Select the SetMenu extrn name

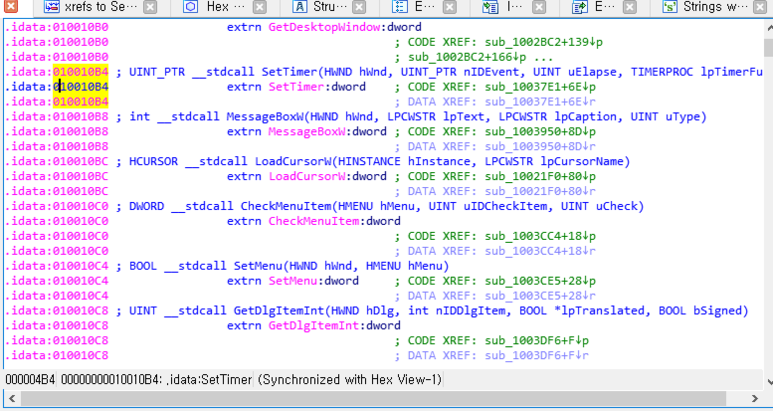tap(292, 281)
